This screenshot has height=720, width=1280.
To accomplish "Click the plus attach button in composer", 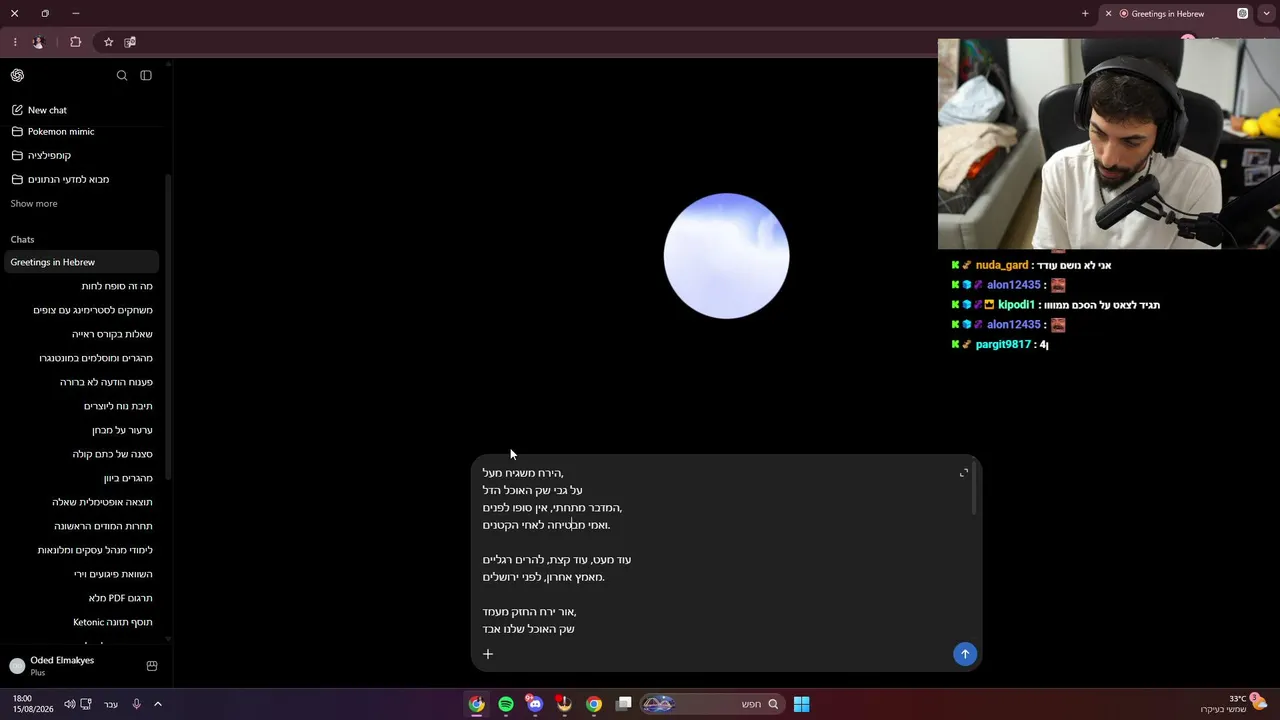I will (x=488, y=654).
